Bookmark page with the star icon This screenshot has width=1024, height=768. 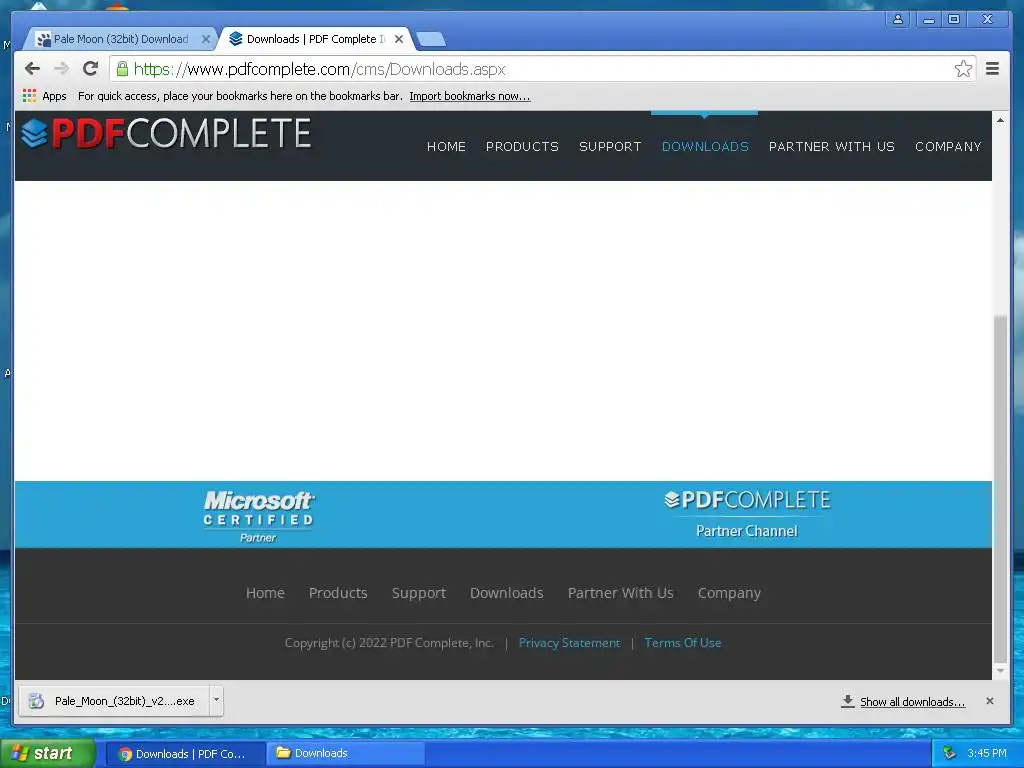tap(963, 69)
